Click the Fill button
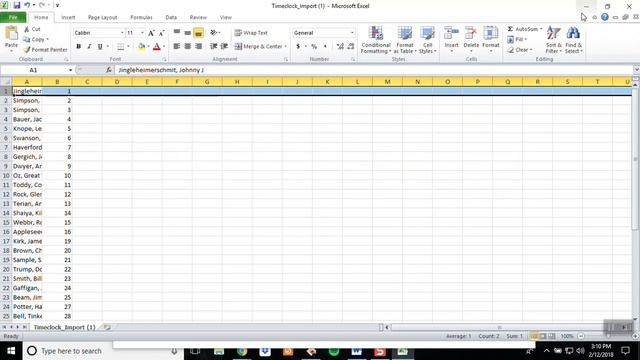Screen dimensions: 640x360 517,39
